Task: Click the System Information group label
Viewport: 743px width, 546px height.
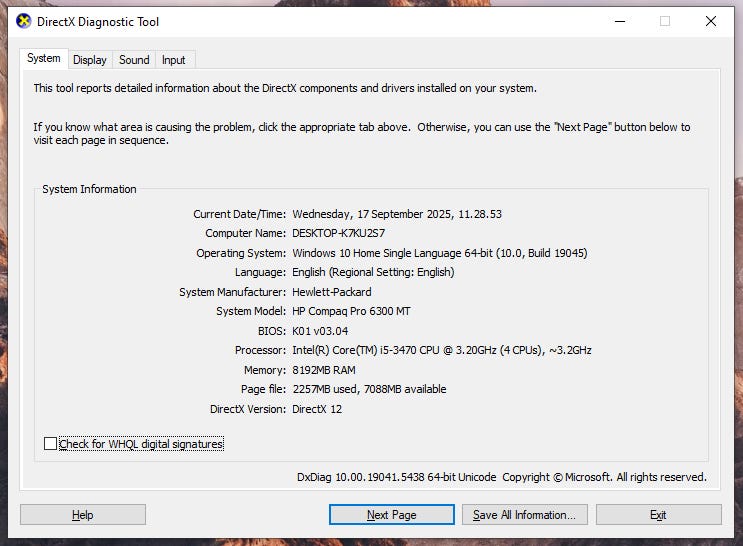Action: tap(89, 189)
